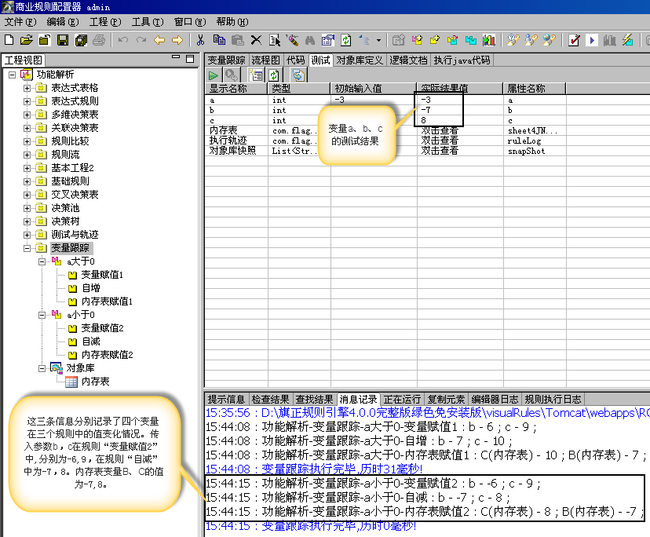Collapse the 对象库 node

[x=42, y=368]
